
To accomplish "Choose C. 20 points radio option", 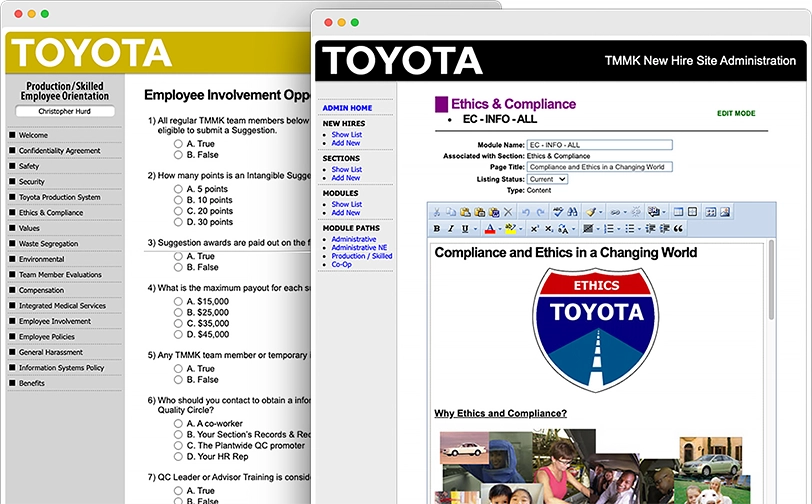I will pyautogui.click(x=178, y=211).
